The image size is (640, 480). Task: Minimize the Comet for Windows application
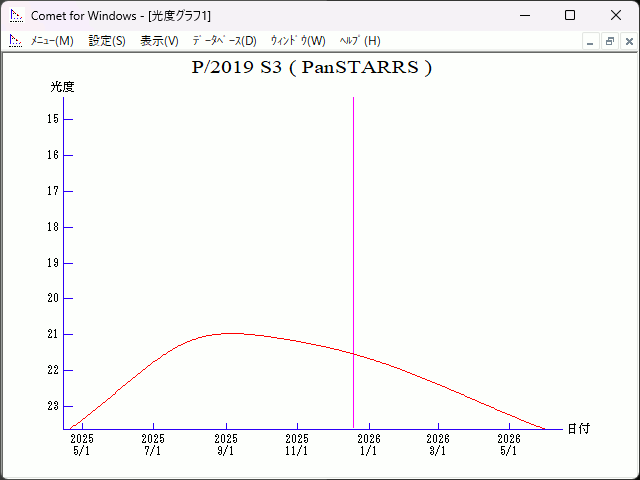coord(523,16)
